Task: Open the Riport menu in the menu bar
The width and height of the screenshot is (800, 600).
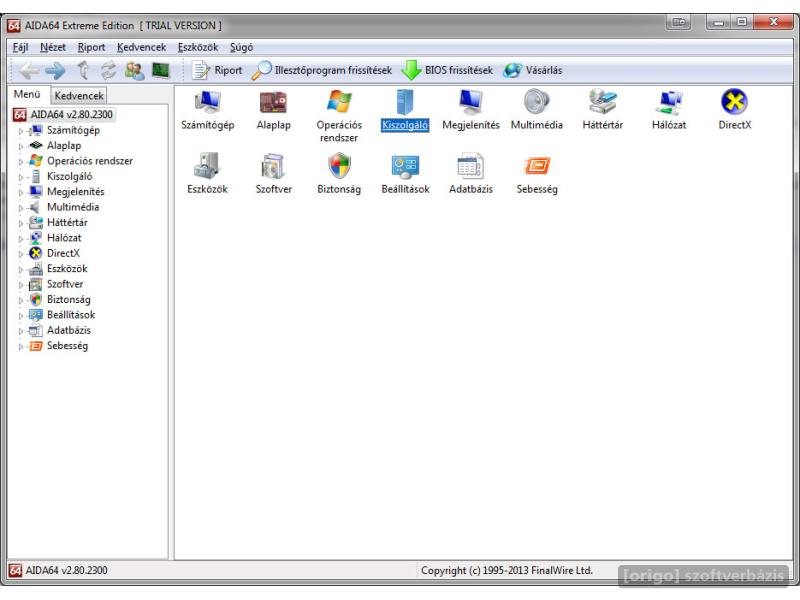Action: click(x=91, y=47)
